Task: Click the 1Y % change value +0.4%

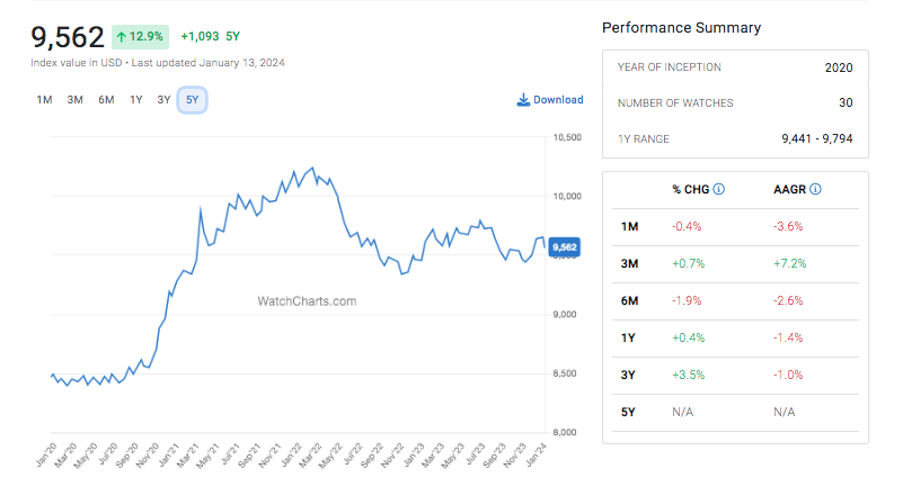Action: 688,337
